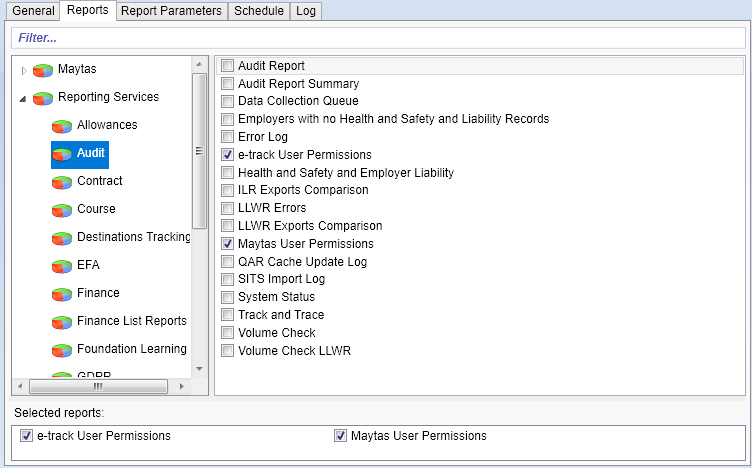Click into the Filter text field
This screenshot has height=468, width=752.
pos(378,38)
